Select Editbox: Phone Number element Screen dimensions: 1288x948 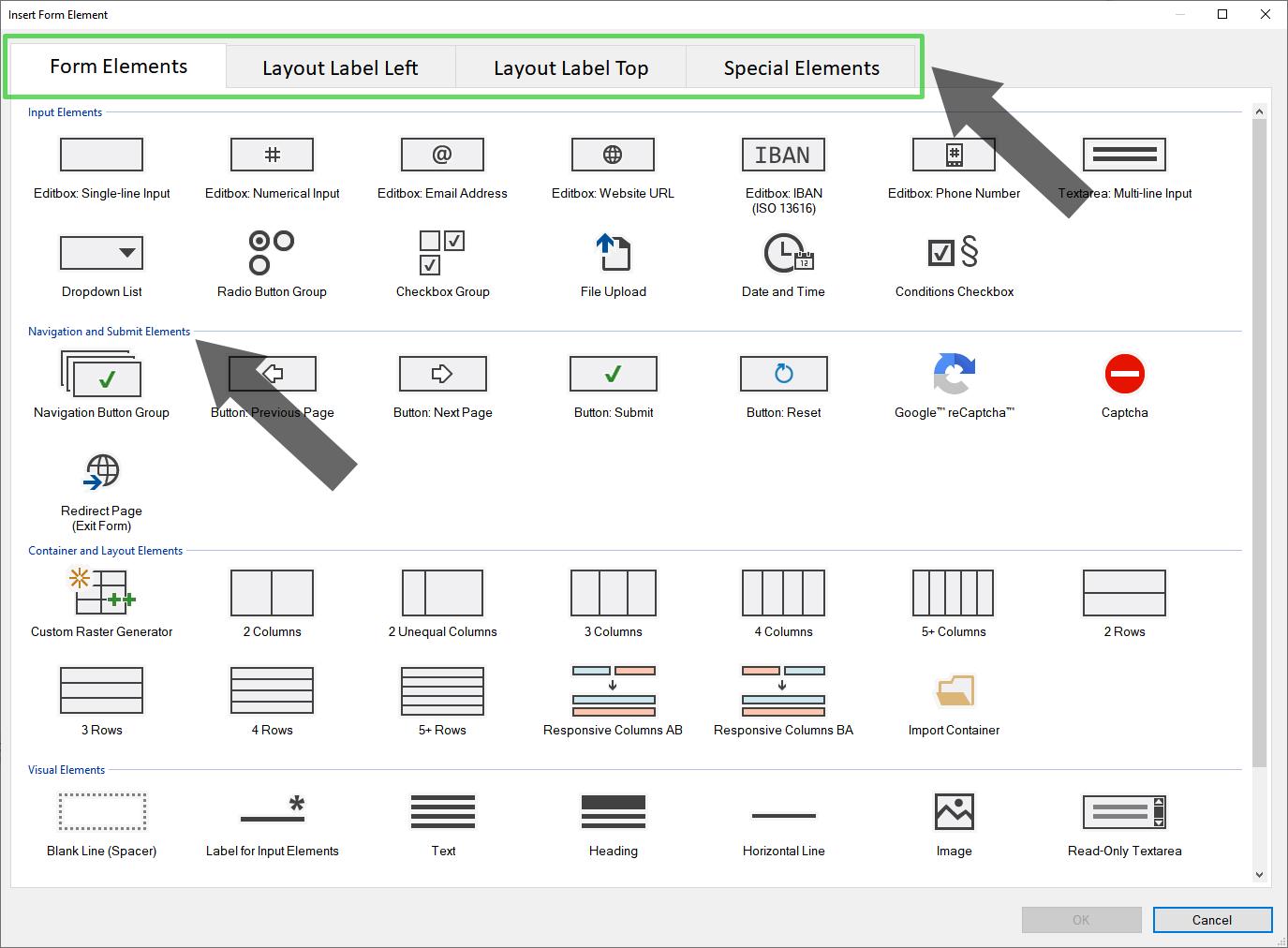(954, 169)
